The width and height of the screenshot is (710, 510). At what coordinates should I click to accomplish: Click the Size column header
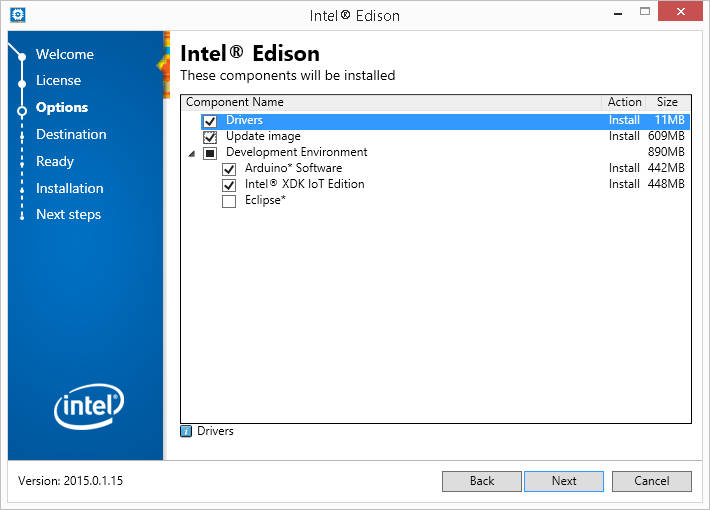[x=667, y=102]
